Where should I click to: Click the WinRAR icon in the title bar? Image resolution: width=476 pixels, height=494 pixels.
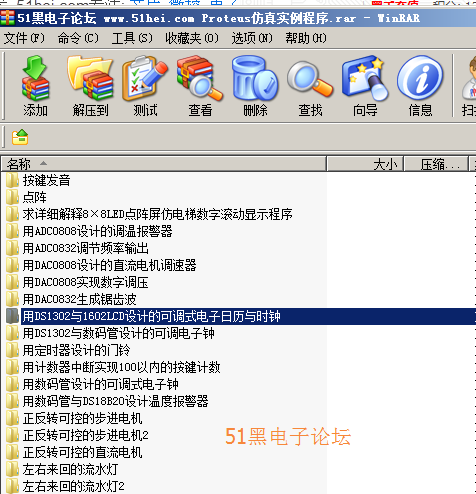pos(7,18)
